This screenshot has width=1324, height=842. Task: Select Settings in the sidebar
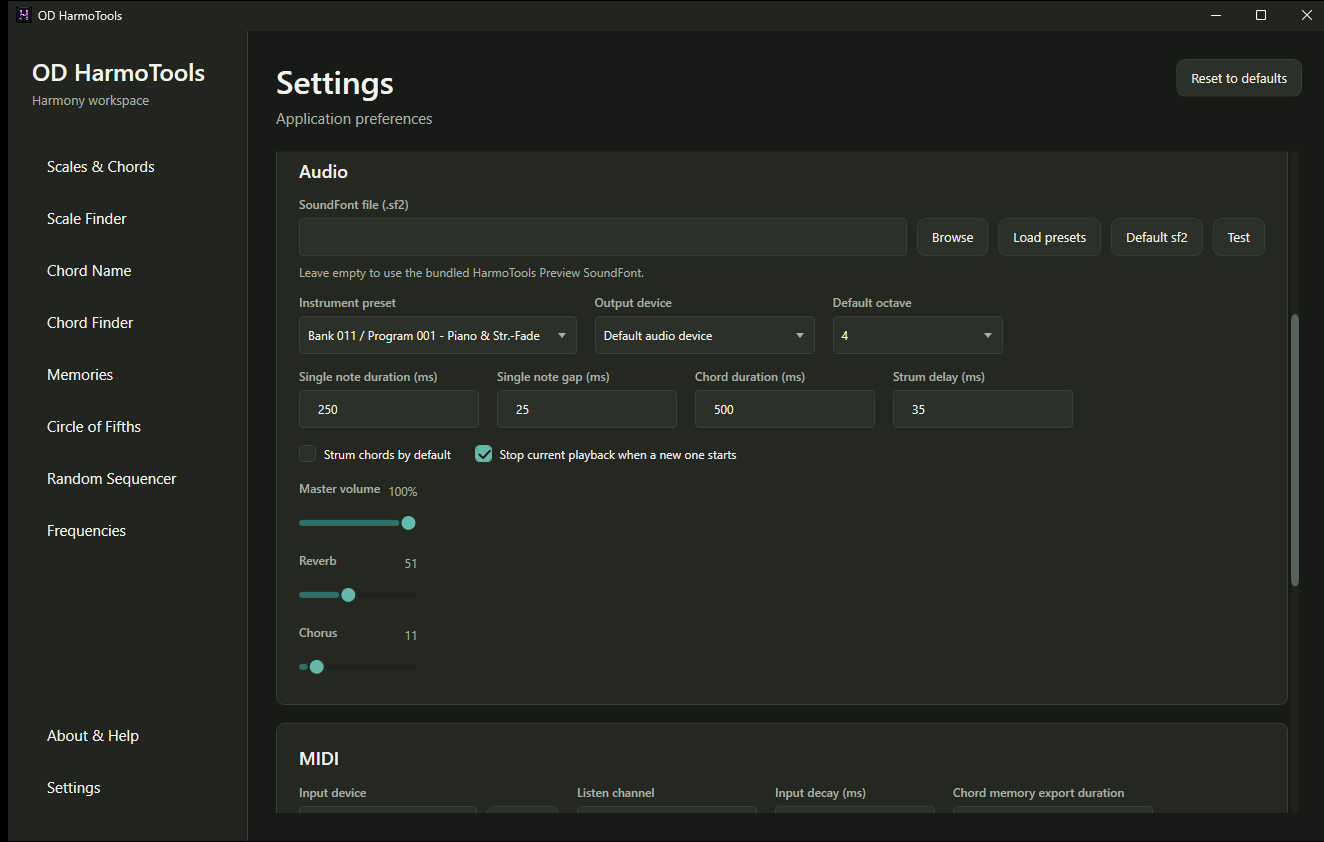pos(74,788)
